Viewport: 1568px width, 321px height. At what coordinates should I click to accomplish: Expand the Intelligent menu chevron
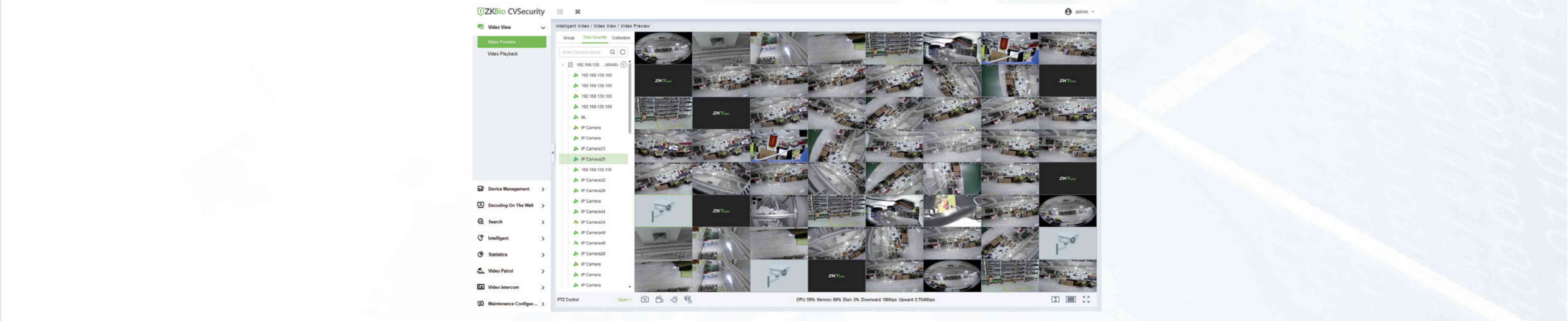click(x=543, y=238)
